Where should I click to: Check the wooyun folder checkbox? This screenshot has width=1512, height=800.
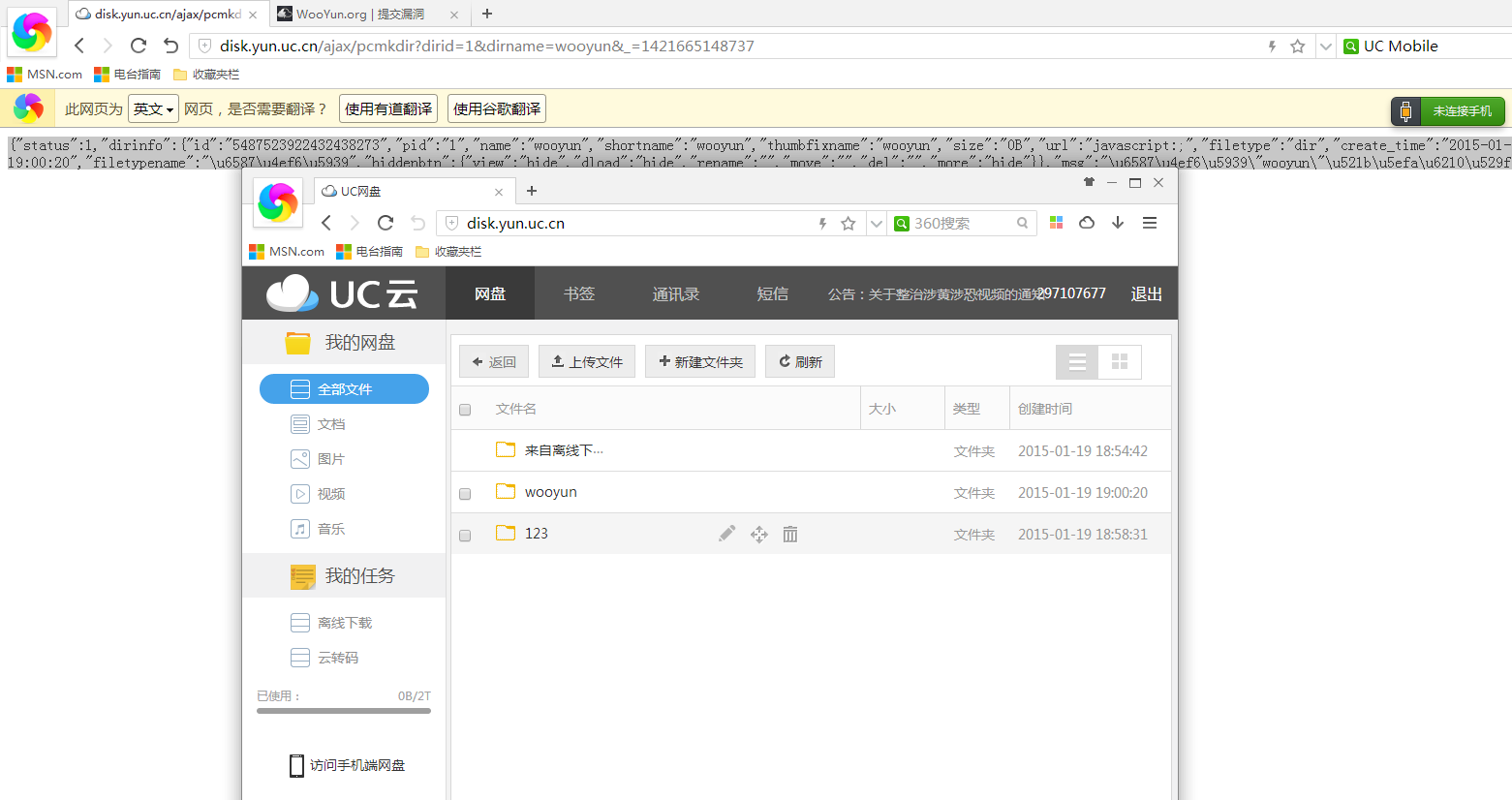pyautogui.click(x=465, y=494)
